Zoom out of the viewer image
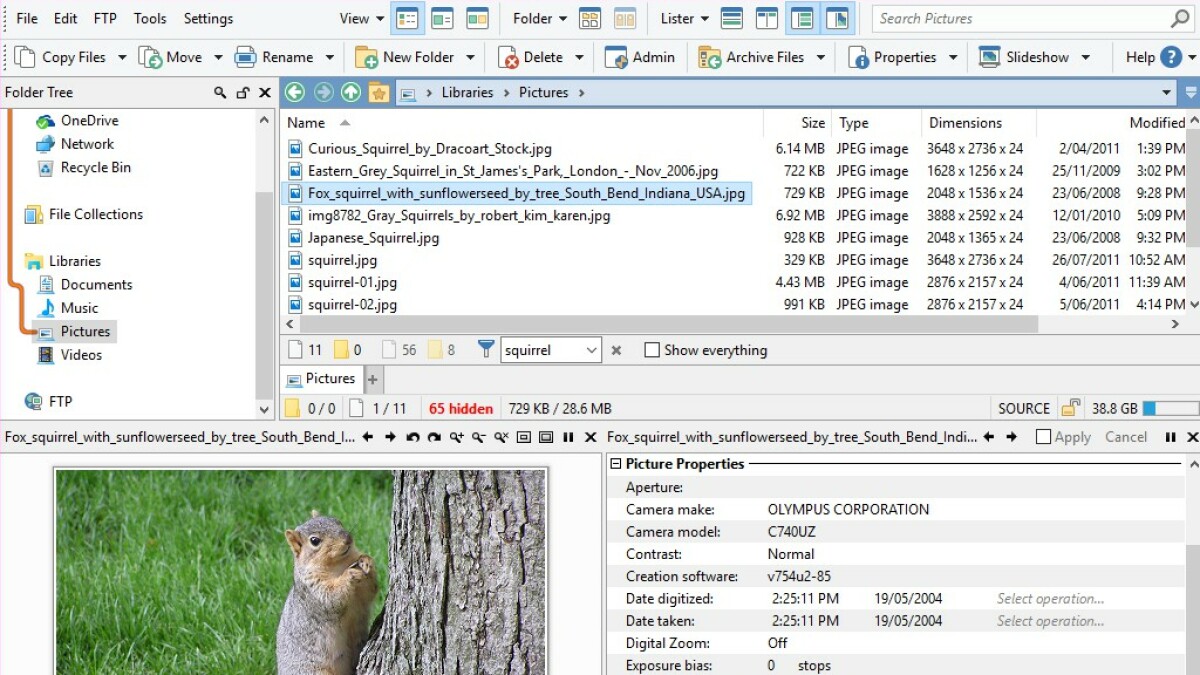This screenshot has height=675, width=1200. [x=479, y=437]
